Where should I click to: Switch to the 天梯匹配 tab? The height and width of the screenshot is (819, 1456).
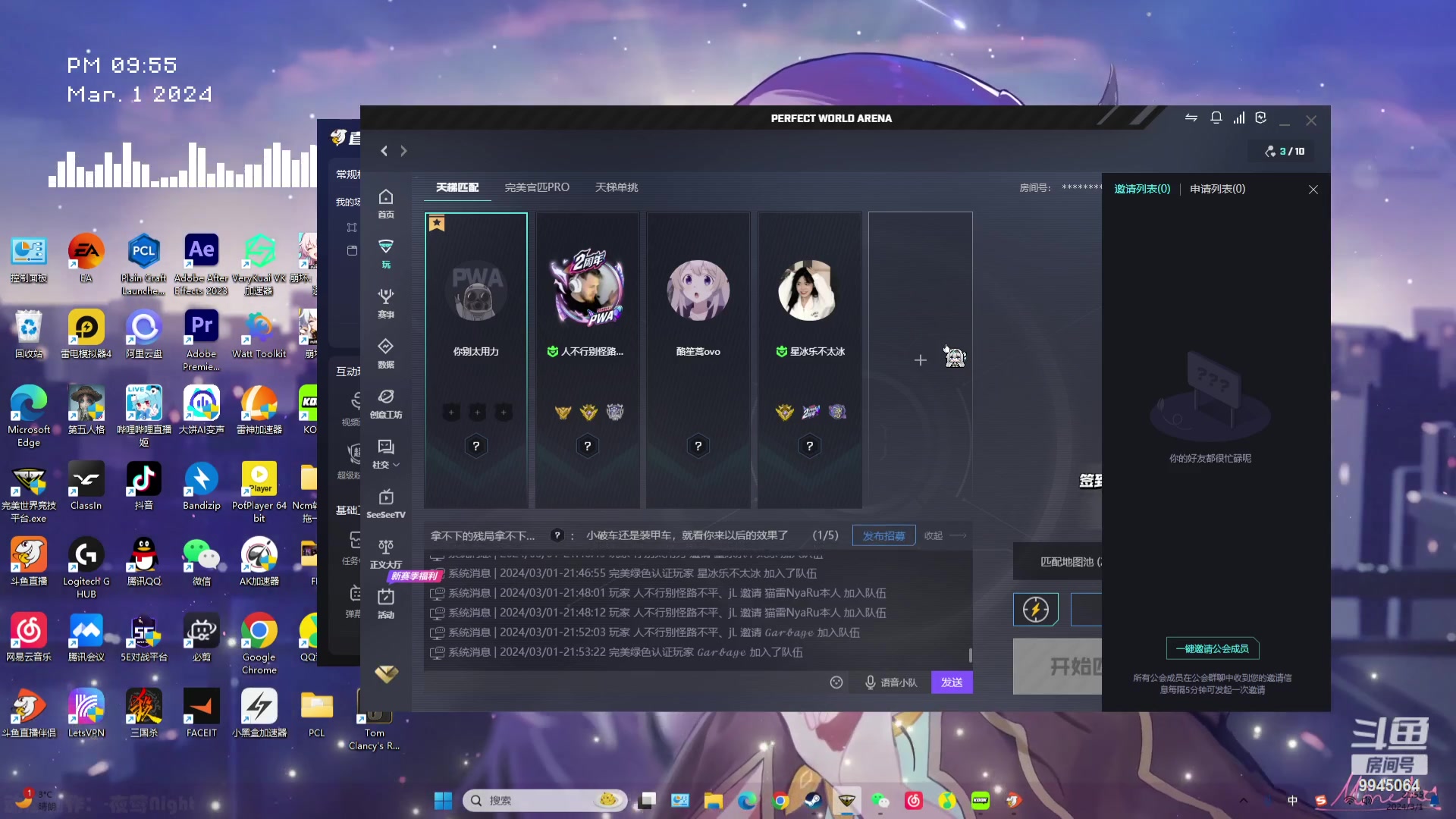coord(457,187)
